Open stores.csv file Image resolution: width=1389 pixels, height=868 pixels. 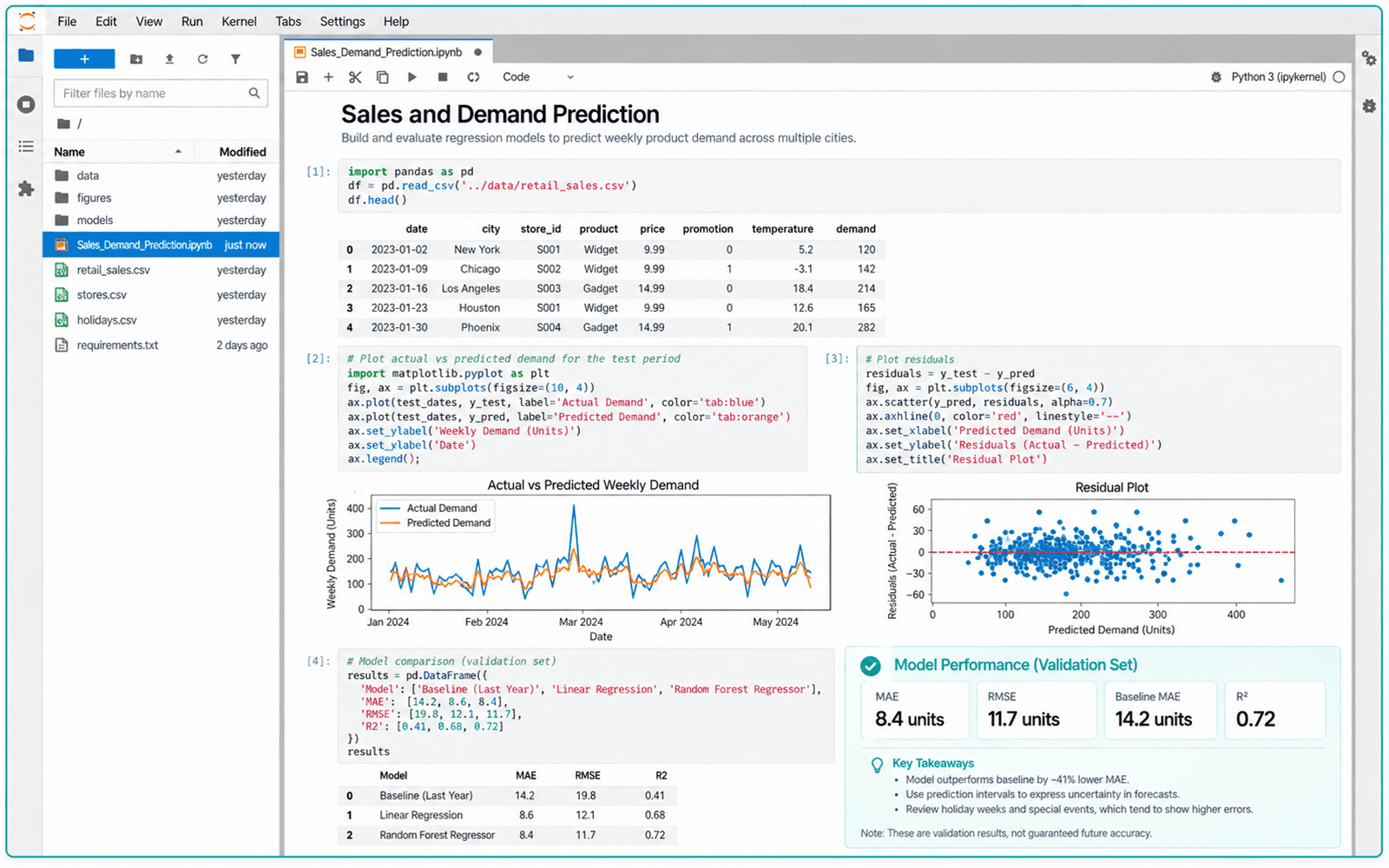[161, 295]
